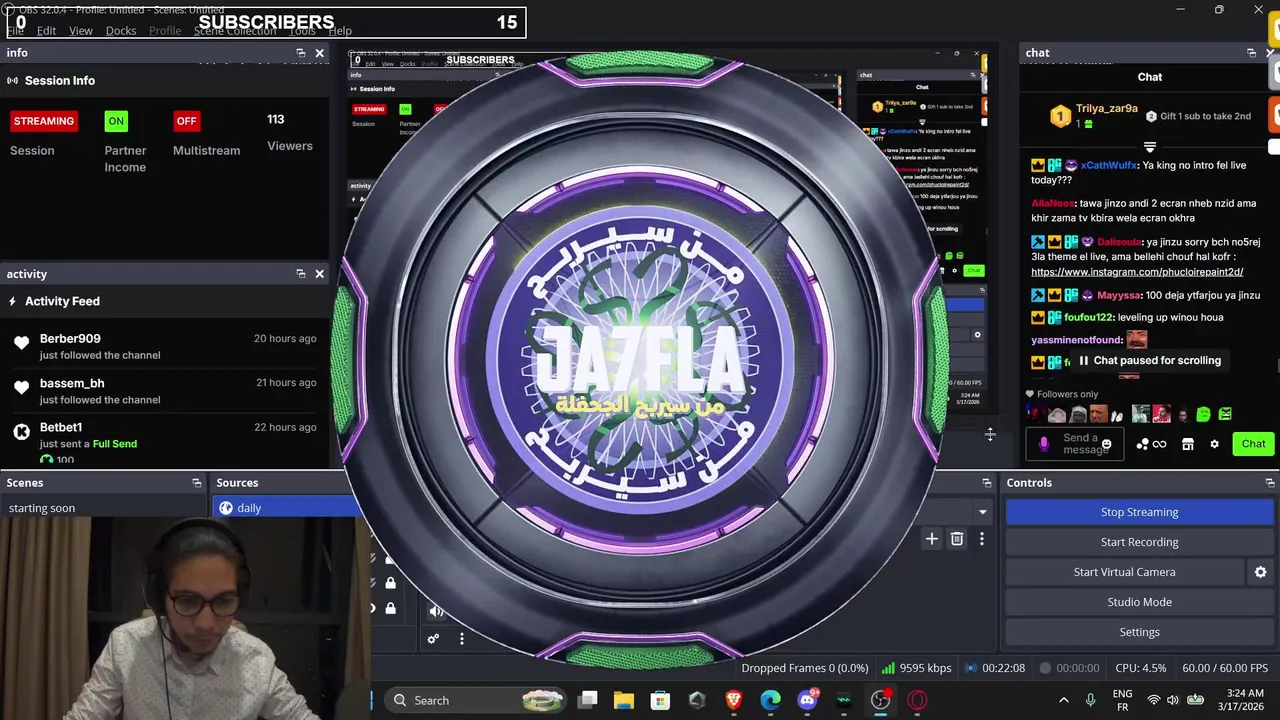The width and height of the screenshot is (1280, 720).
Task: Click Dropped Frames 0 (0.0%) status text
Action: click(x=805, y=668)
